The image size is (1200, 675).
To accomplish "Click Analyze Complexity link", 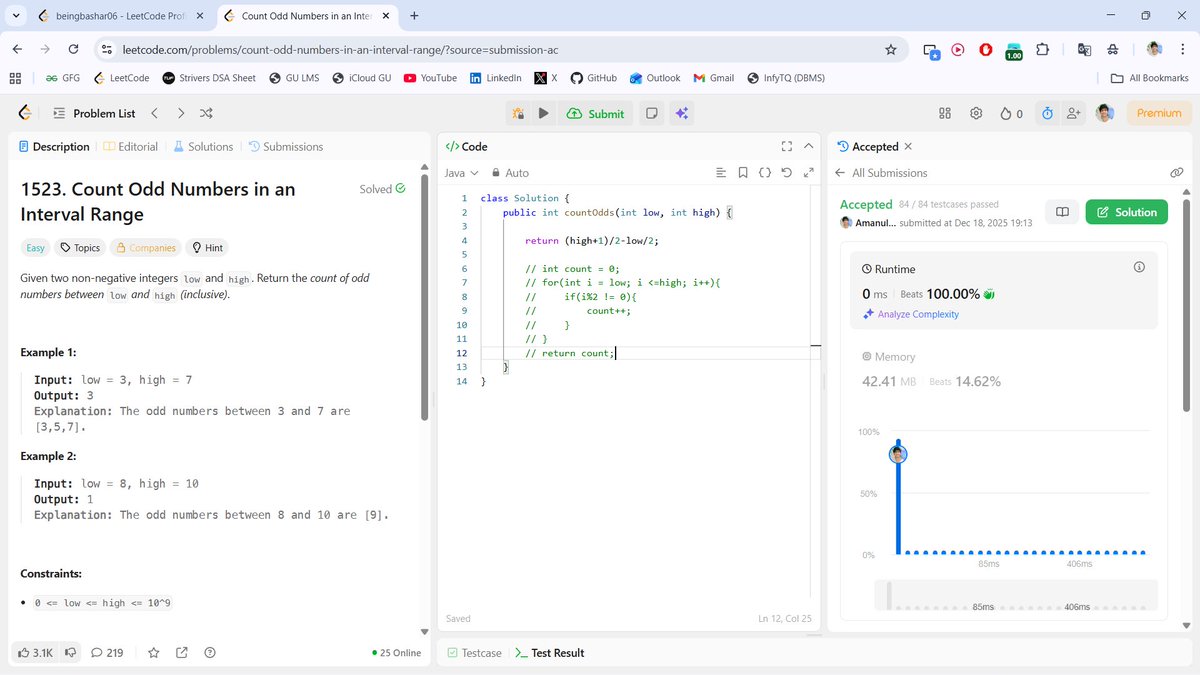I will pos(911,314).
